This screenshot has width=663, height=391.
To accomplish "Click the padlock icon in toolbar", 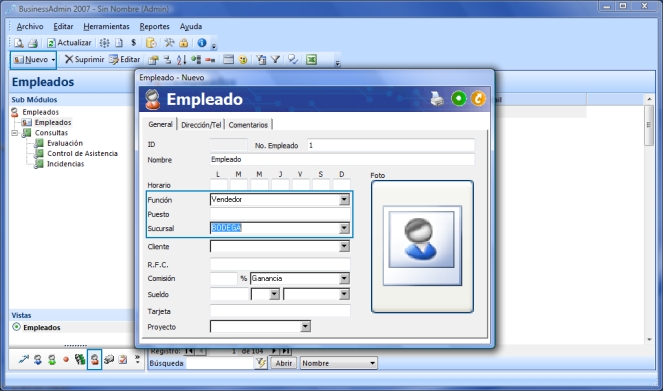I will (184, 43).
